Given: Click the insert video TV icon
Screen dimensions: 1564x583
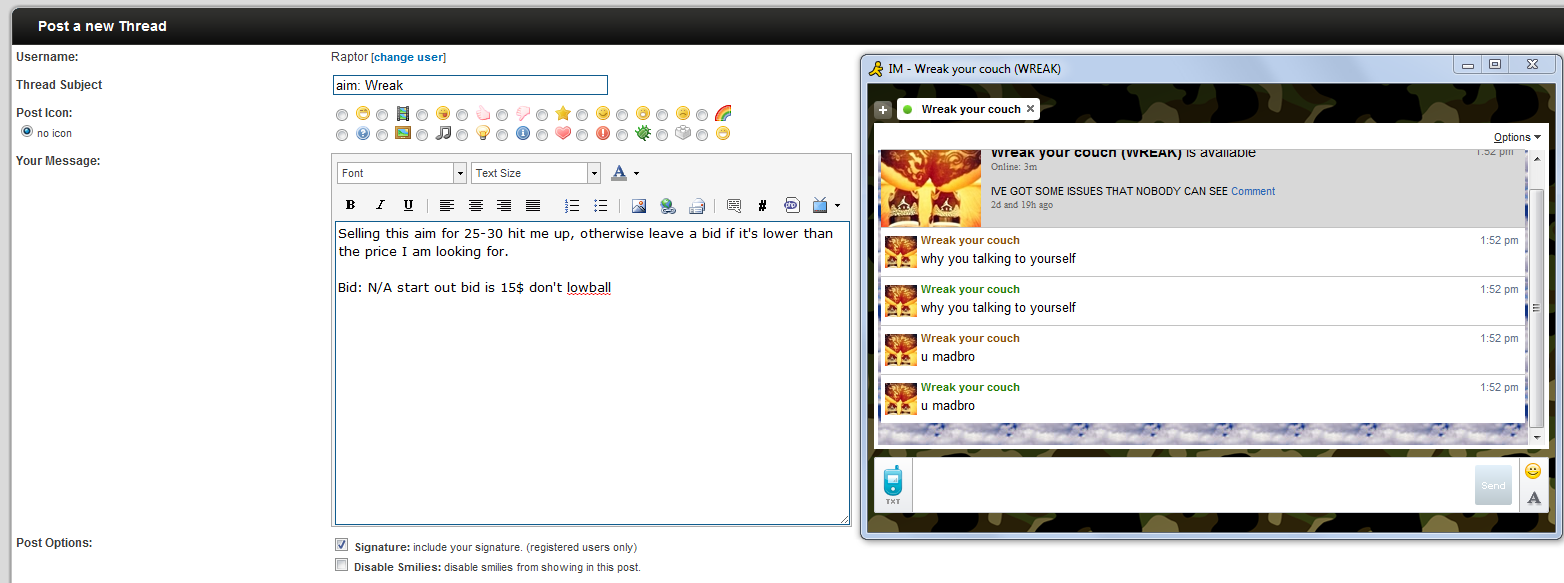Looking at the screenshot, I should pyautogui.click(x=820, y=205).
